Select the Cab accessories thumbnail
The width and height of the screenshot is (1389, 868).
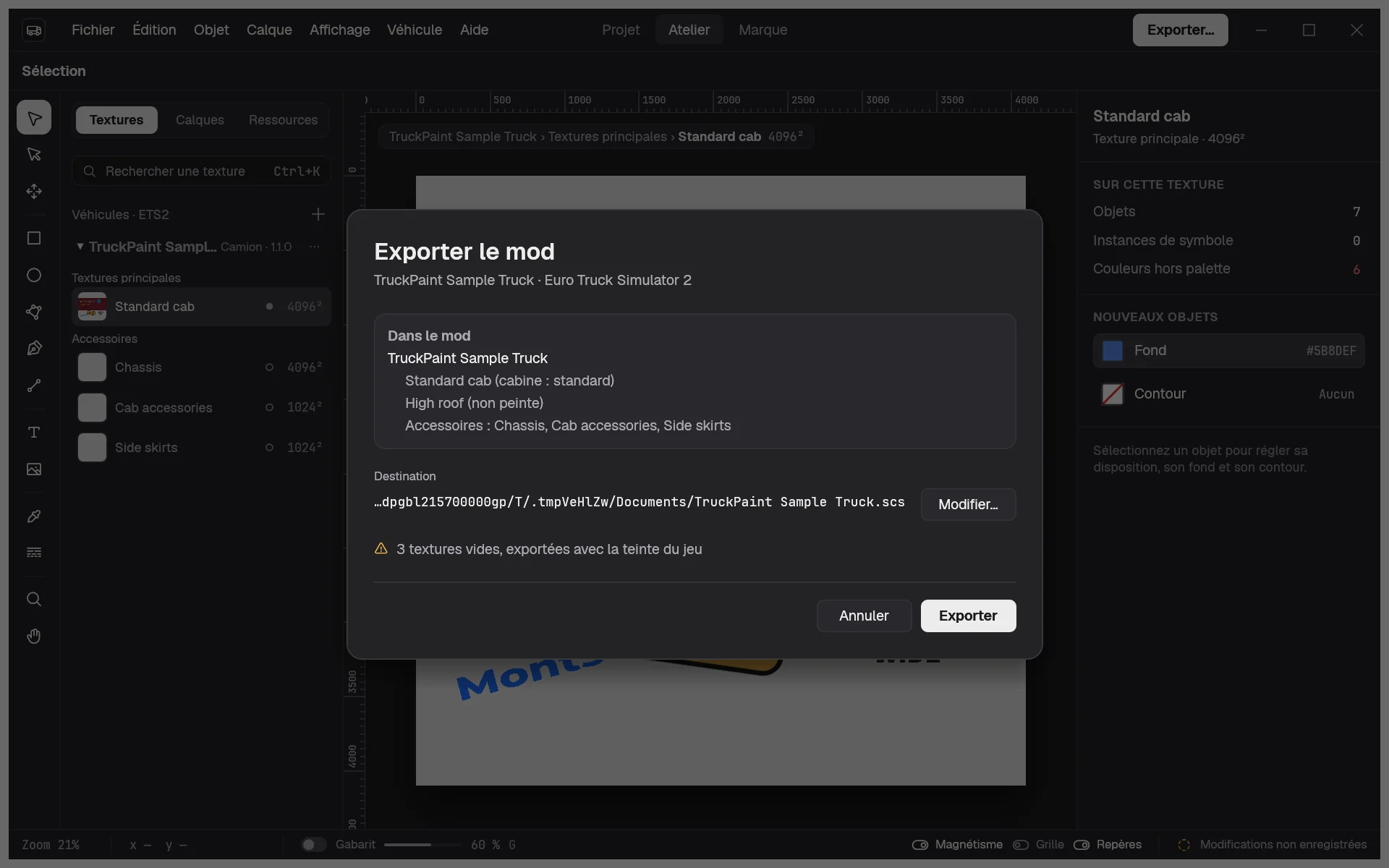92,408
